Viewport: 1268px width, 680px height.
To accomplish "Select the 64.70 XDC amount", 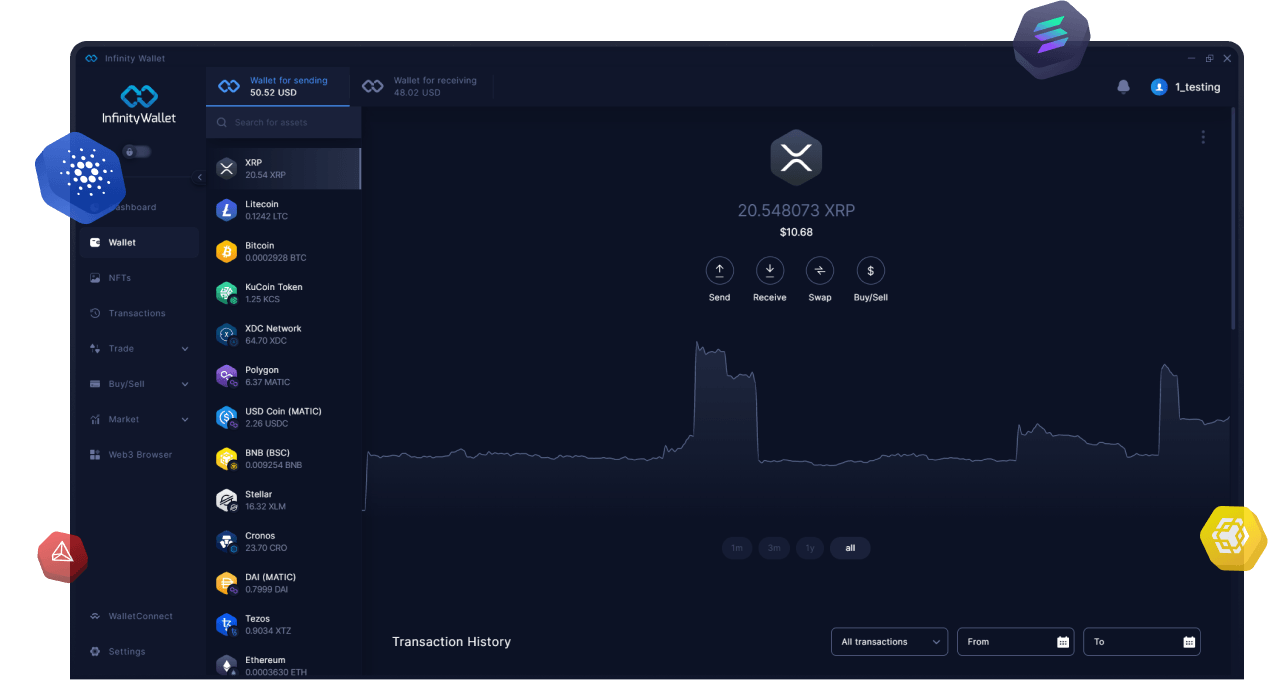I will click(x=266, y=341).
